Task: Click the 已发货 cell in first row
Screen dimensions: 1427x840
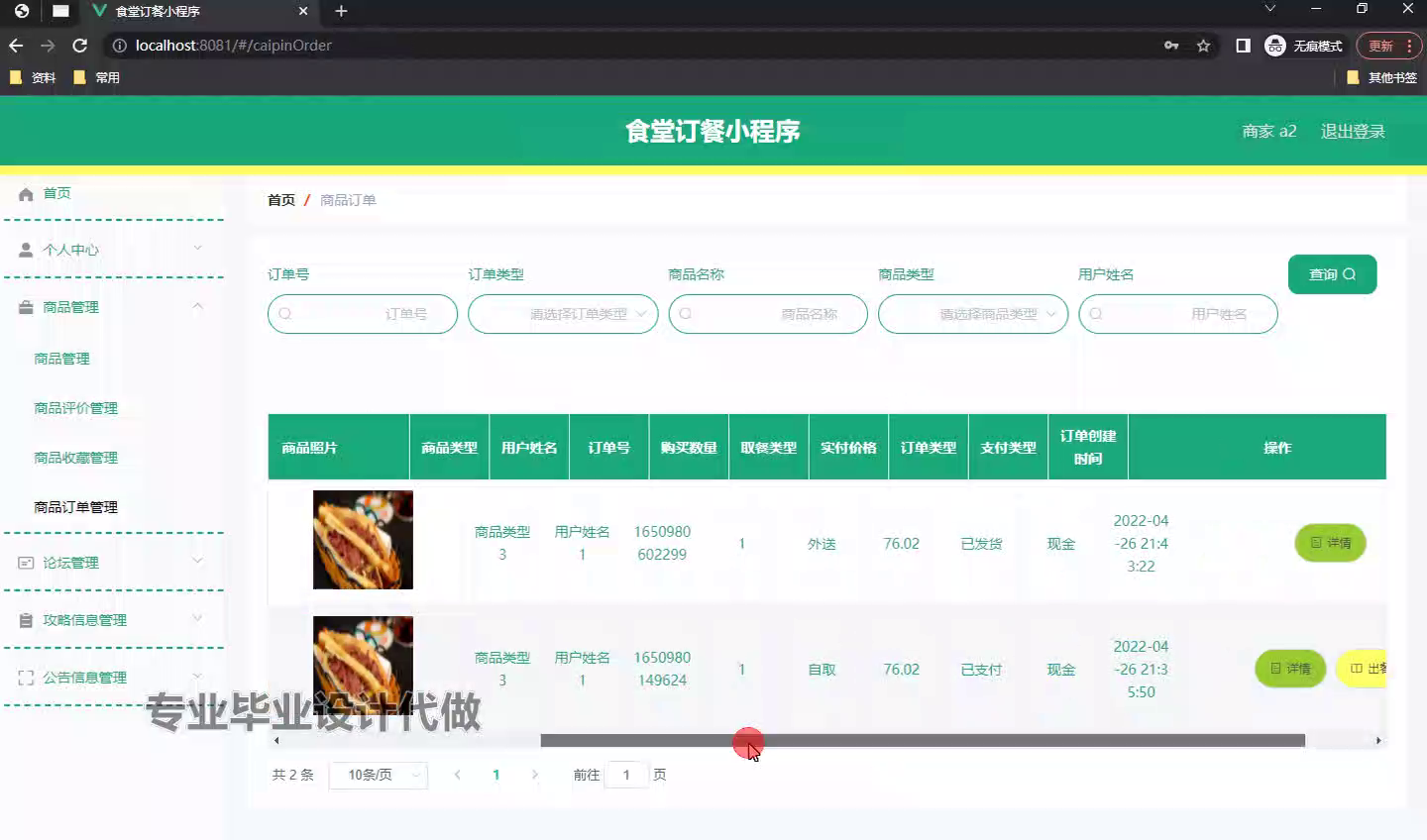Action: [x=981, y=544]
